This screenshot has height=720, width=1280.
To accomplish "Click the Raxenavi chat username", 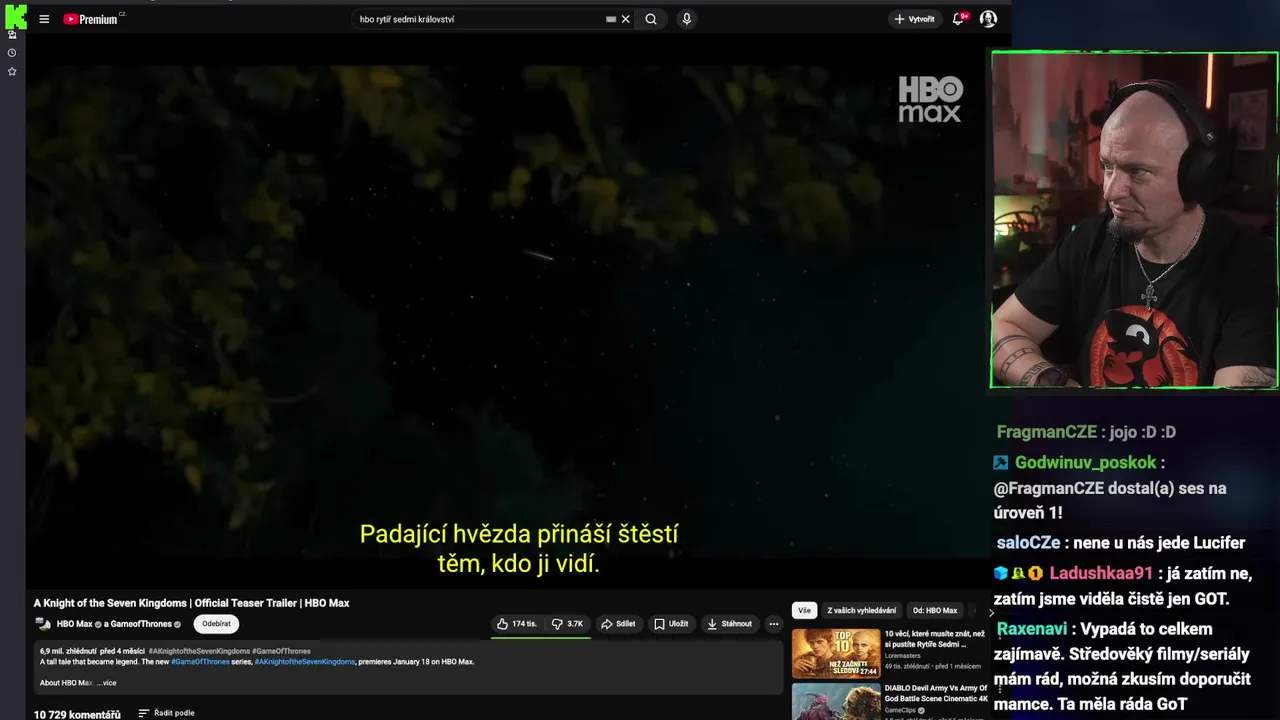I will [x=1032, y=629].
